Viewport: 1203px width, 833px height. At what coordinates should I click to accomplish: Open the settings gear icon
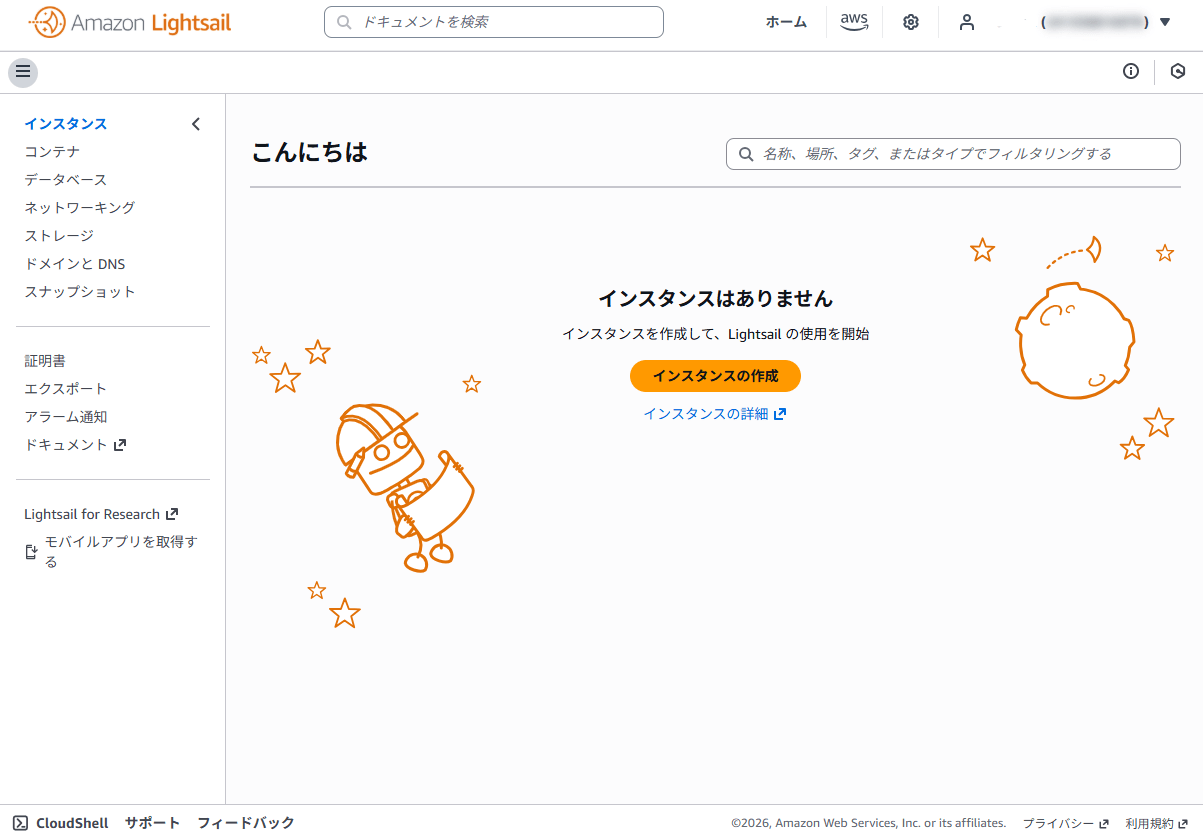click(x=911, y=22)
